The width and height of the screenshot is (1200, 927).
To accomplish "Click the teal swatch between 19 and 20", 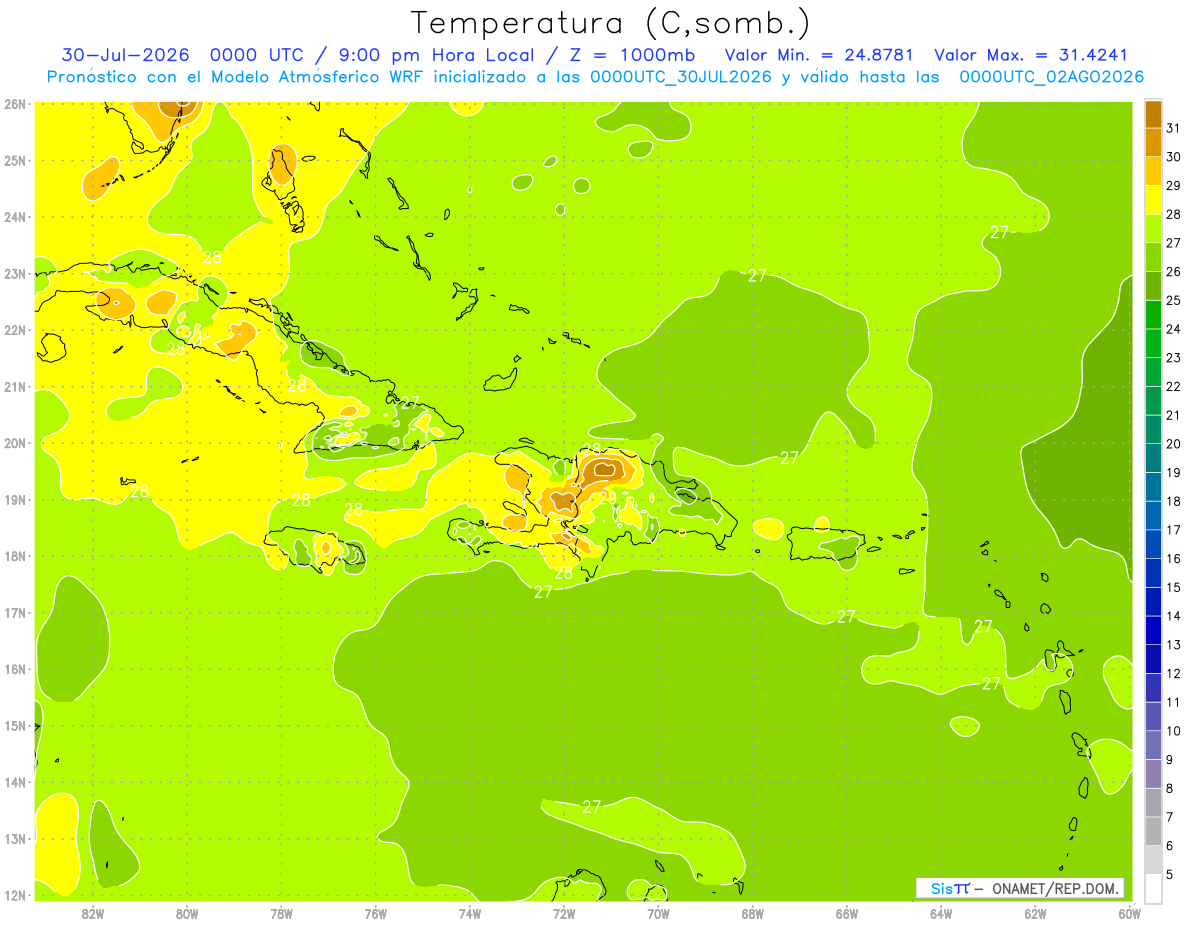I will point(1153,459).
